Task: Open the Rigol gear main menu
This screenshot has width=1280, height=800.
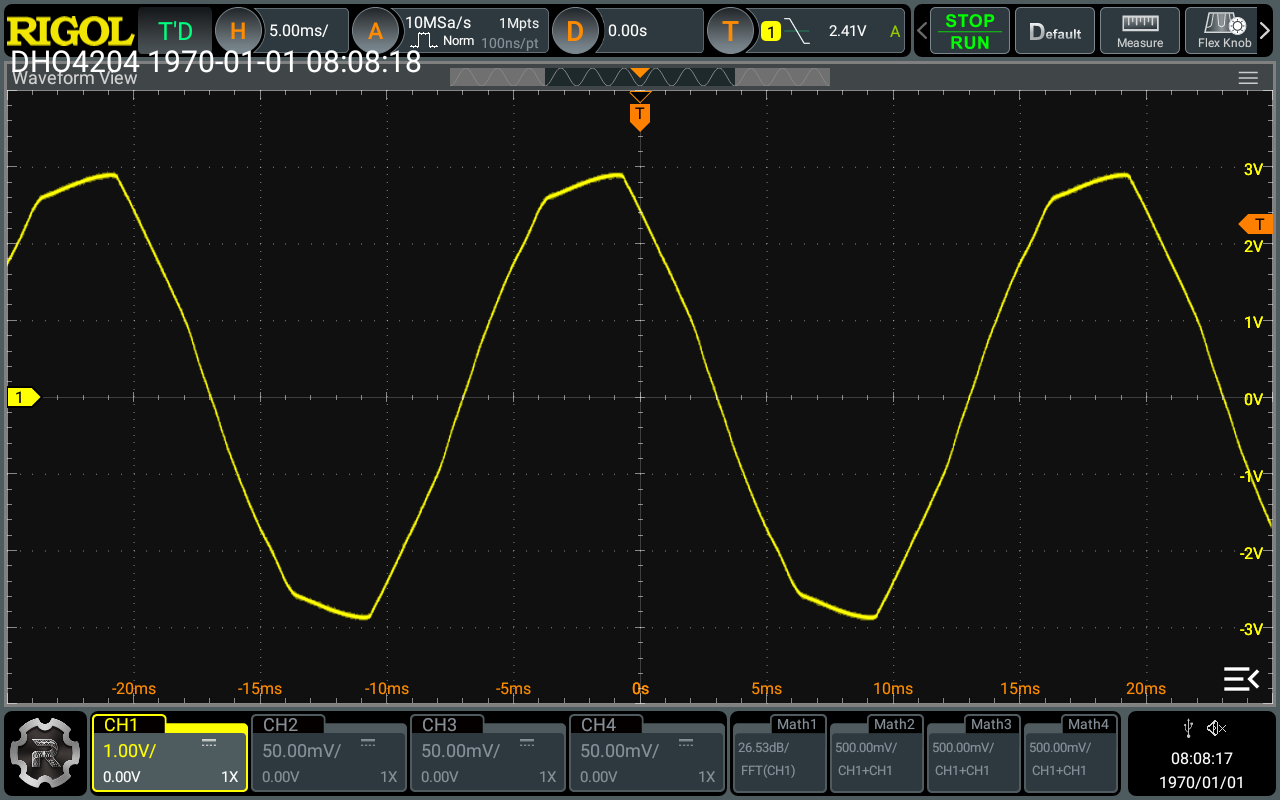Action: coord(44,752)
